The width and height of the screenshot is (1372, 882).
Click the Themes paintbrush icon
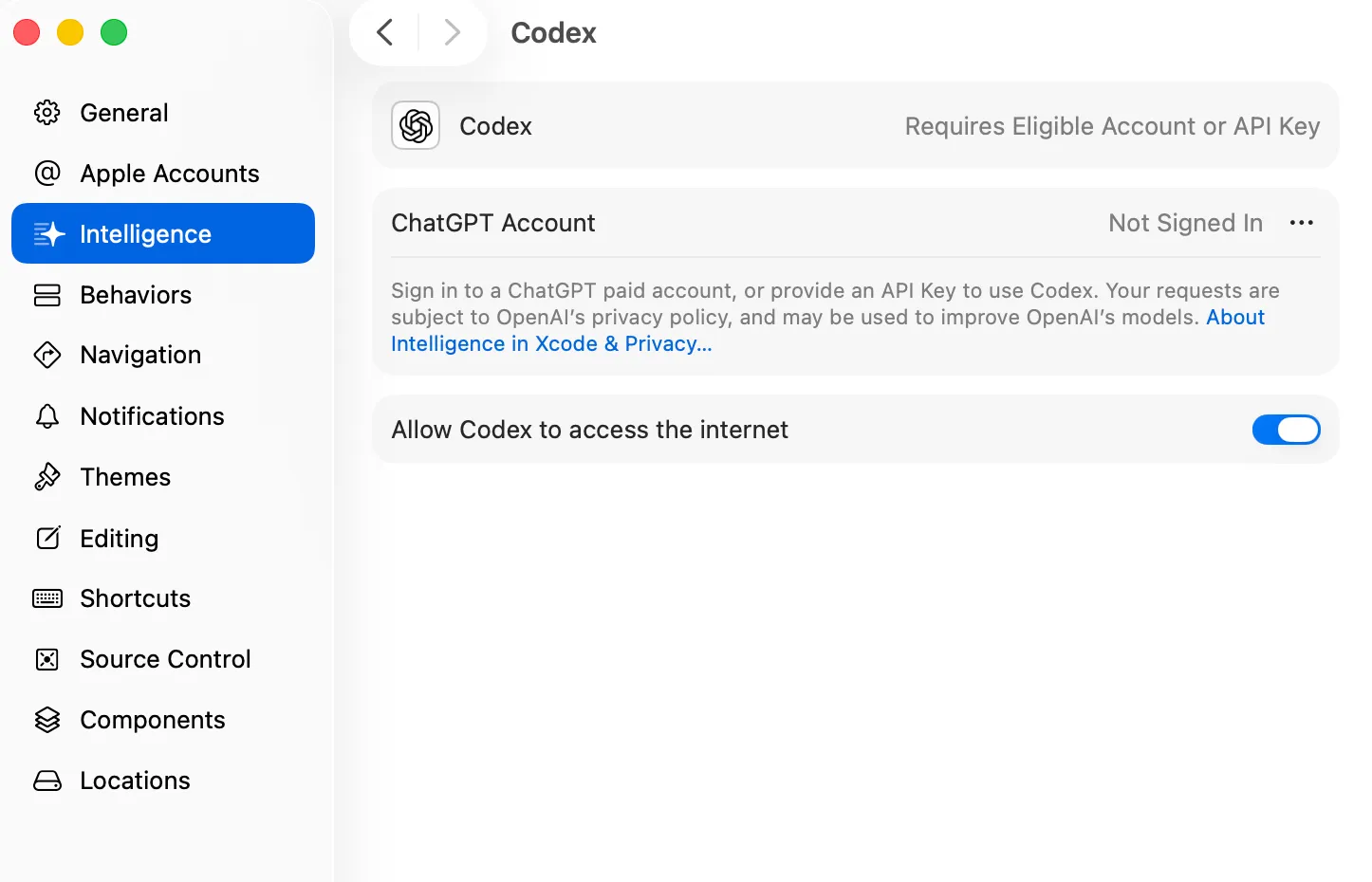point(47,477)
